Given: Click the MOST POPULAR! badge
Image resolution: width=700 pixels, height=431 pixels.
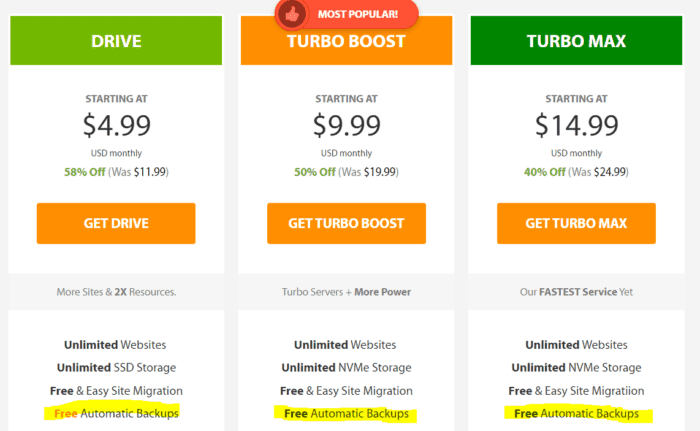Looking at the screenshot, I should coord(347,14).
